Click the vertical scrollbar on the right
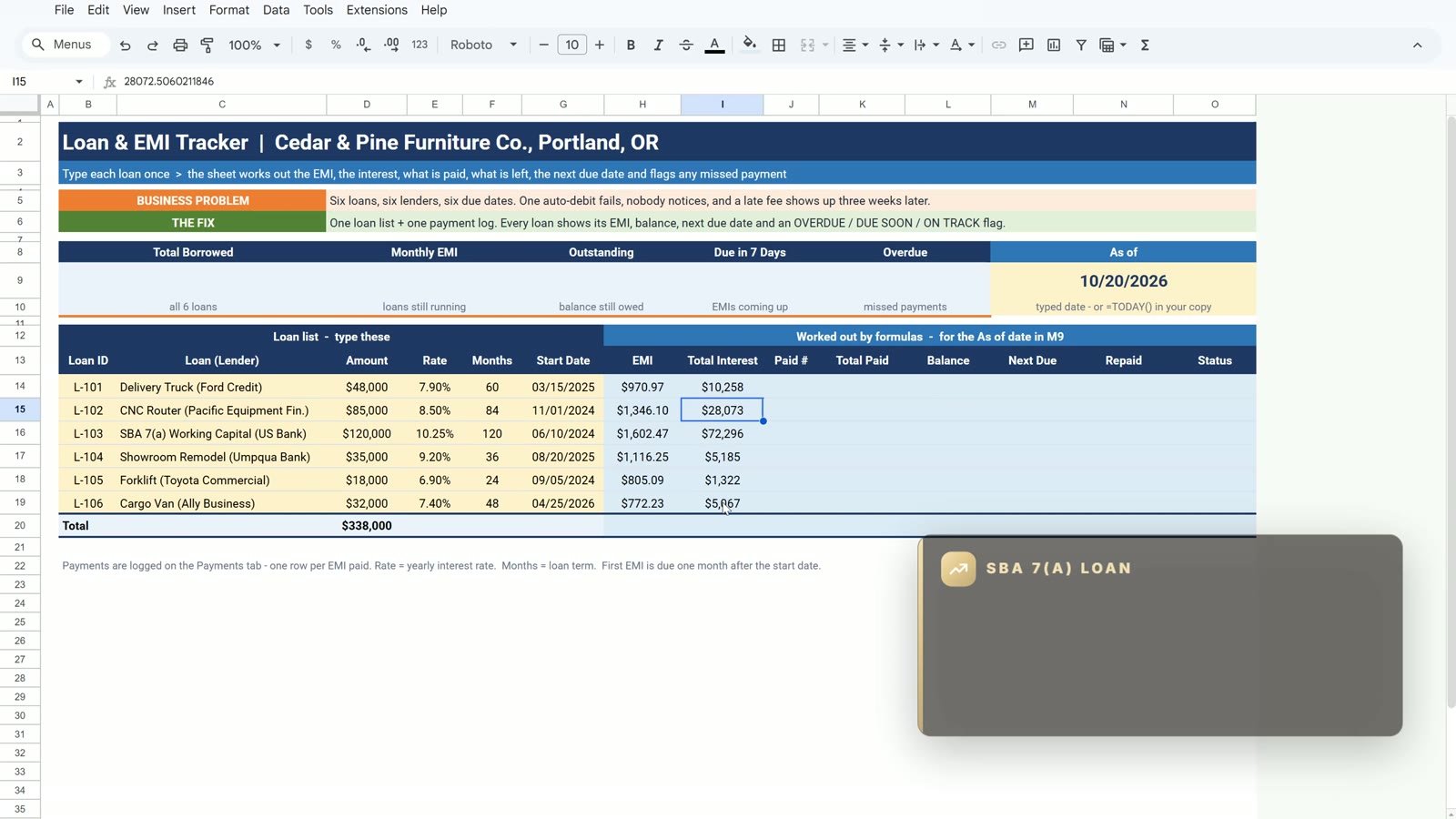This screenshot has height=819, width=1456. [1451, 409]
